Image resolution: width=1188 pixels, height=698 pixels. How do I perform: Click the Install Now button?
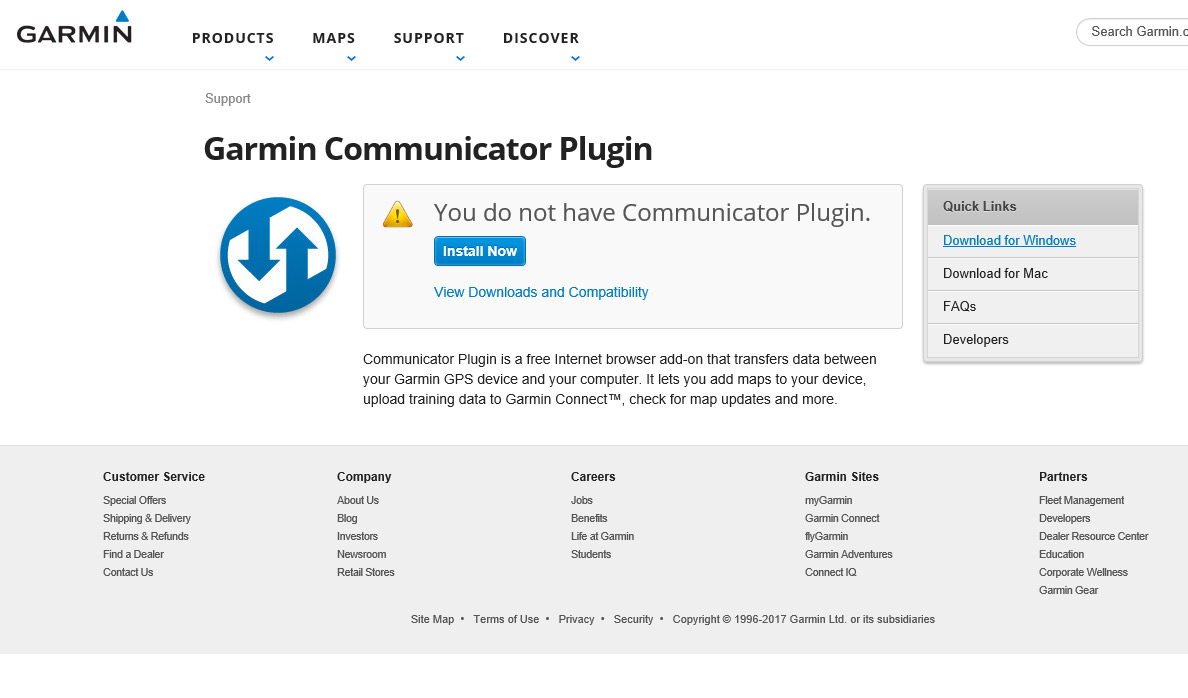click(x=480, y=251)
